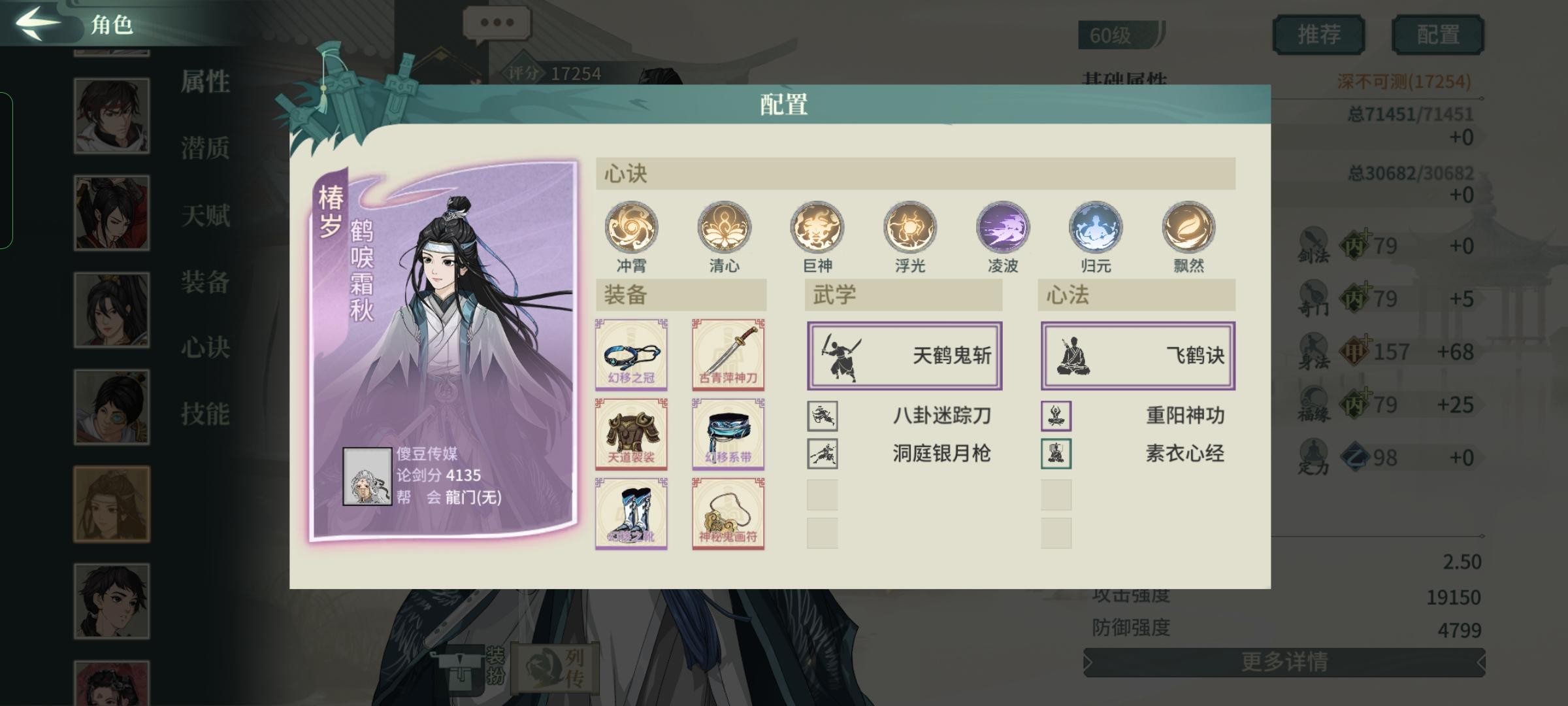
Task: Select the 清心 lotus icon
Action: 724,227
